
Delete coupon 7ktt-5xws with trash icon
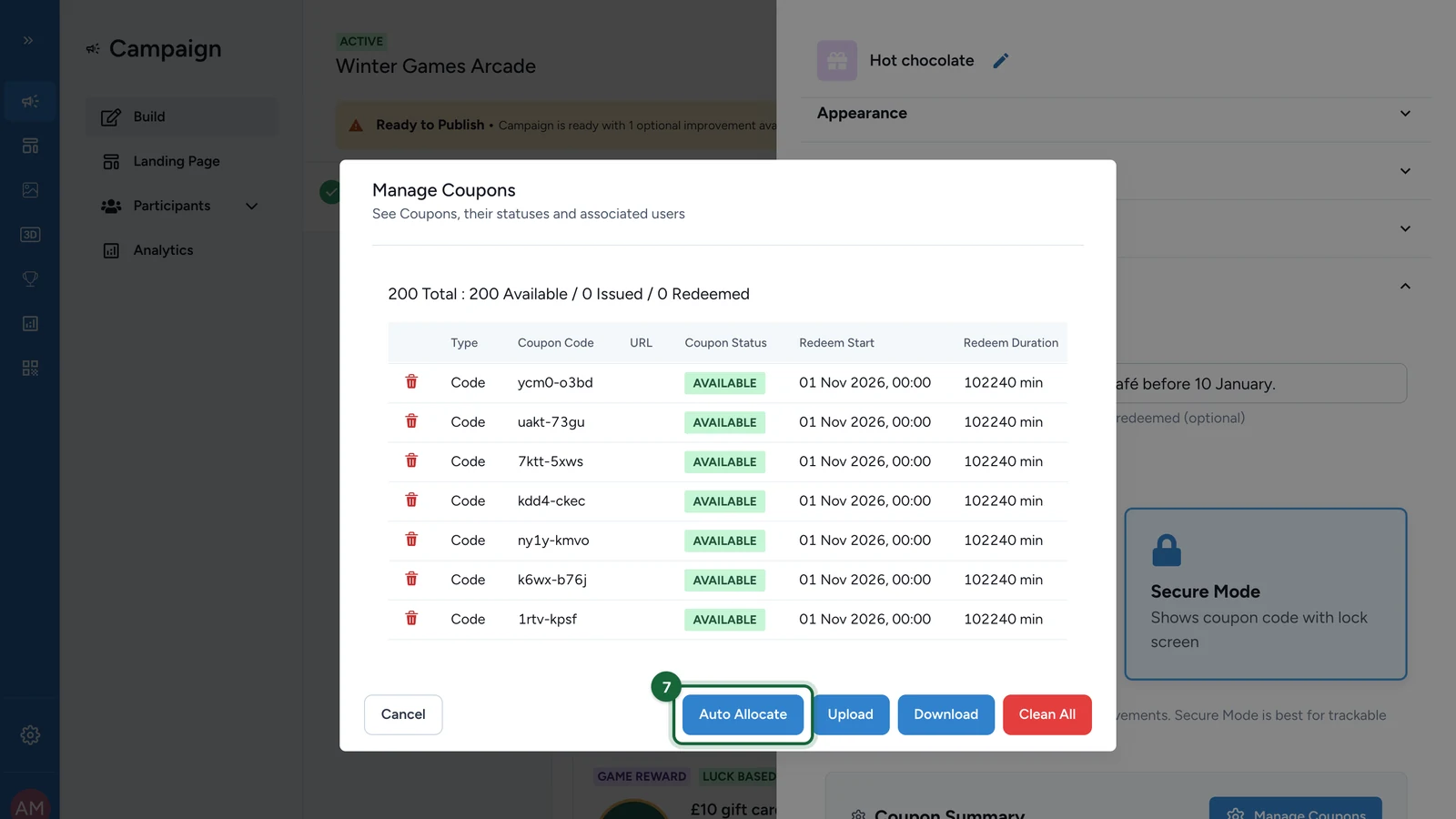coord(411,460)
